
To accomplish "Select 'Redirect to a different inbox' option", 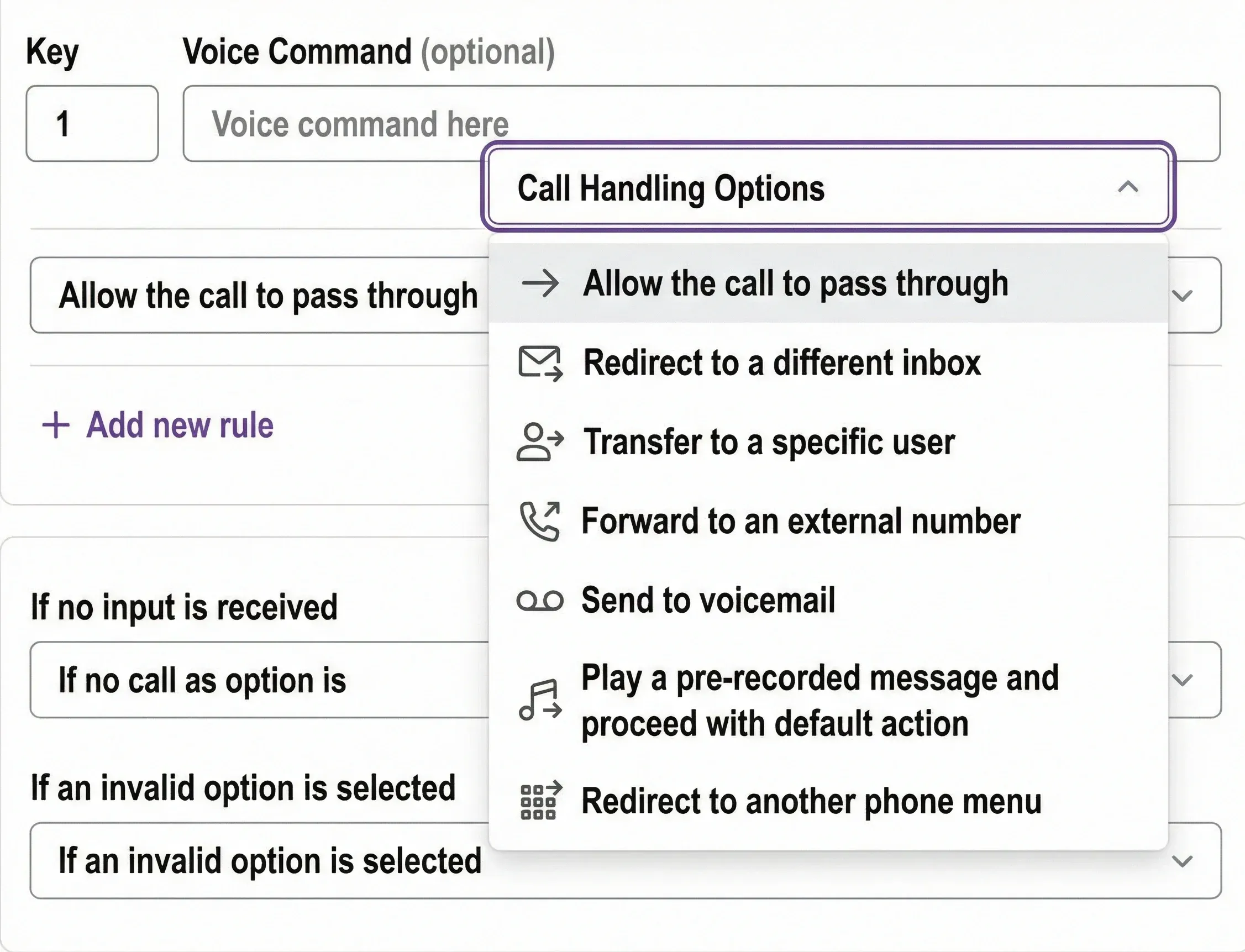I will (782, 362).
